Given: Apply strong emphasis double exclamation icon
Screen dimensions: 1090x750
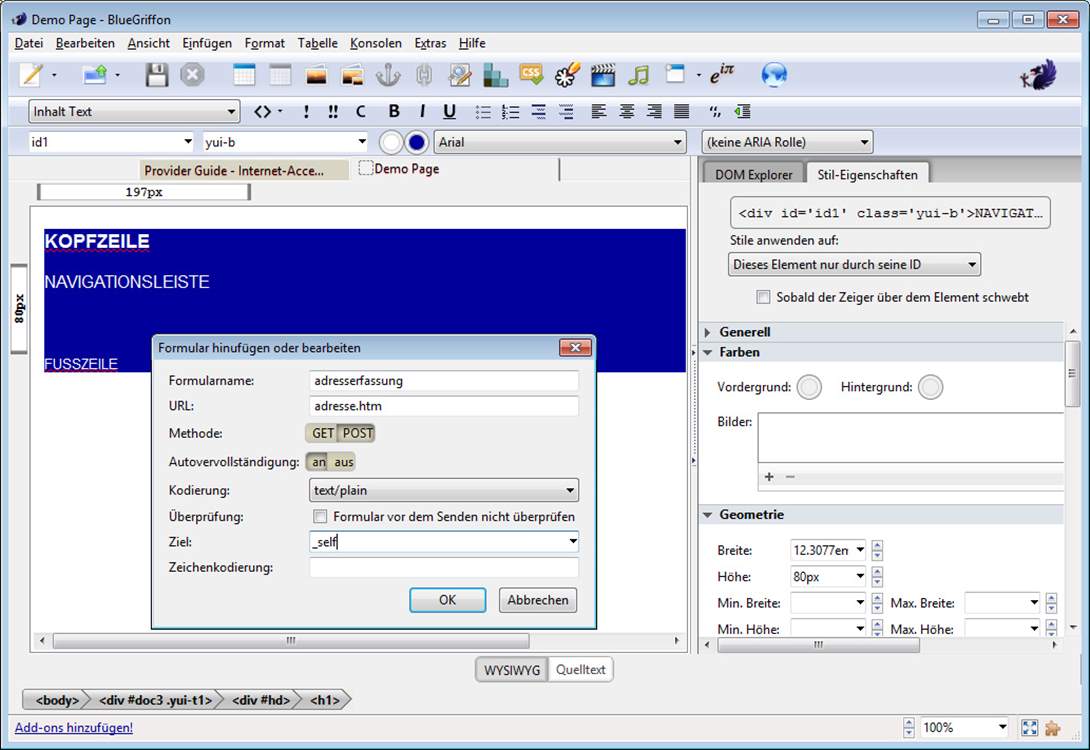Looking at the screenshot, I should click(x=333, y=111).
